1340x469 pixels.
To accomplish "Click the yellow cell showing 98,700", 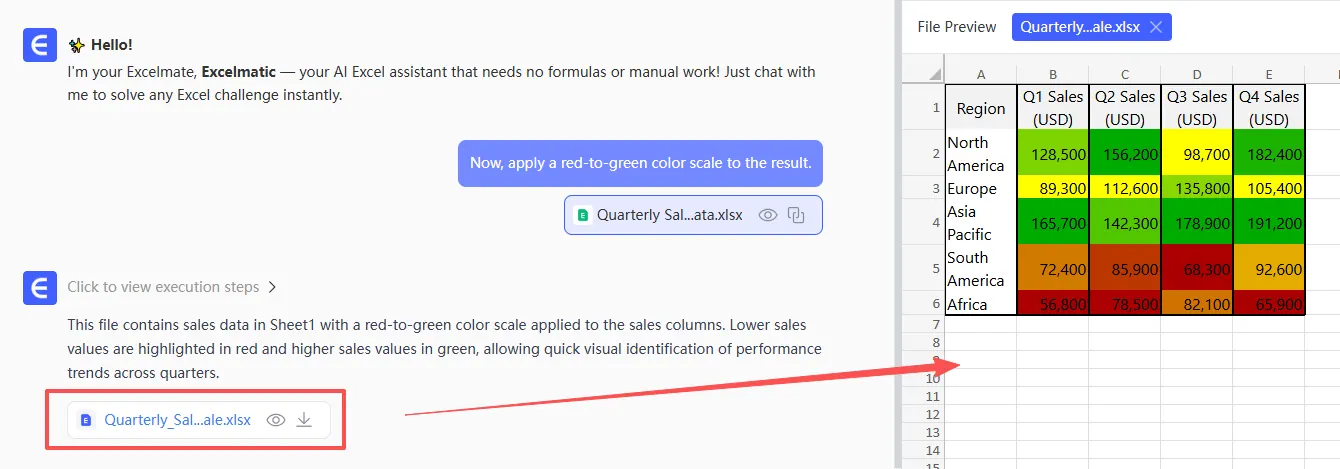I will [x=1197, y=154].
